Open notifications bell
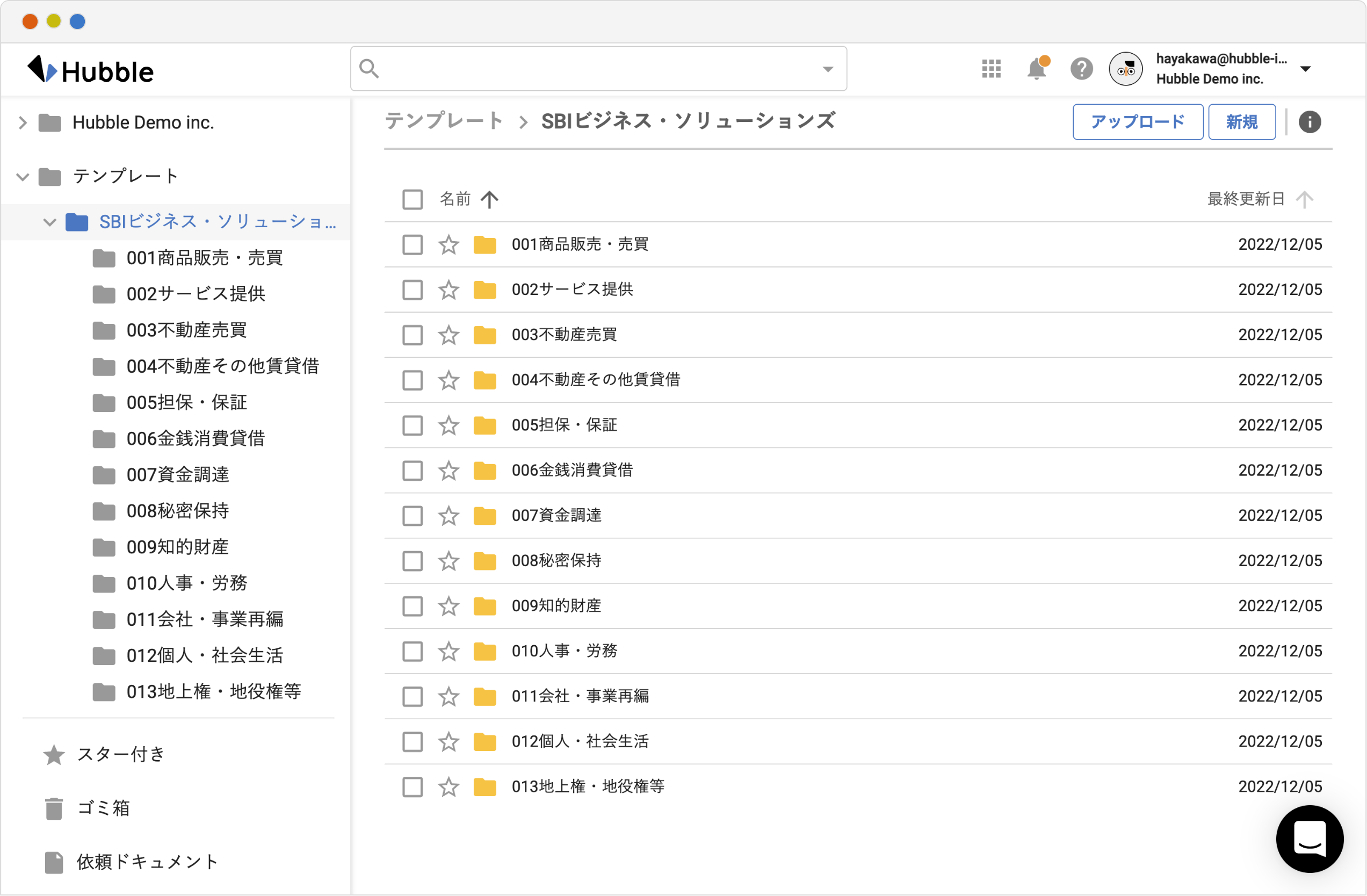1367x896 pixels. click(x=1037, y=69)
